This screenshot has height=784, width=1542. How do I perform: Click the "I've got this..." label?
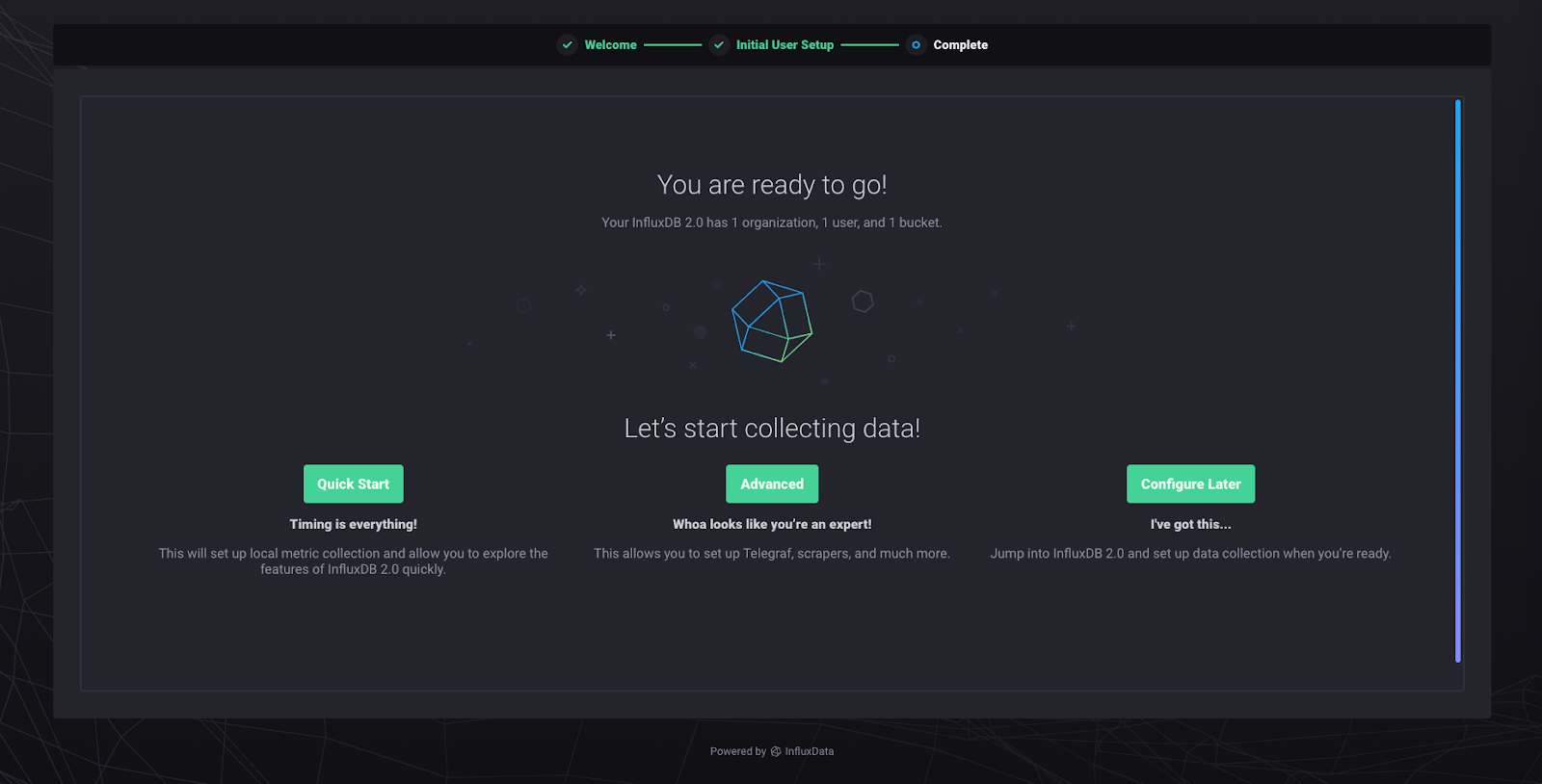coord(1190,524)
